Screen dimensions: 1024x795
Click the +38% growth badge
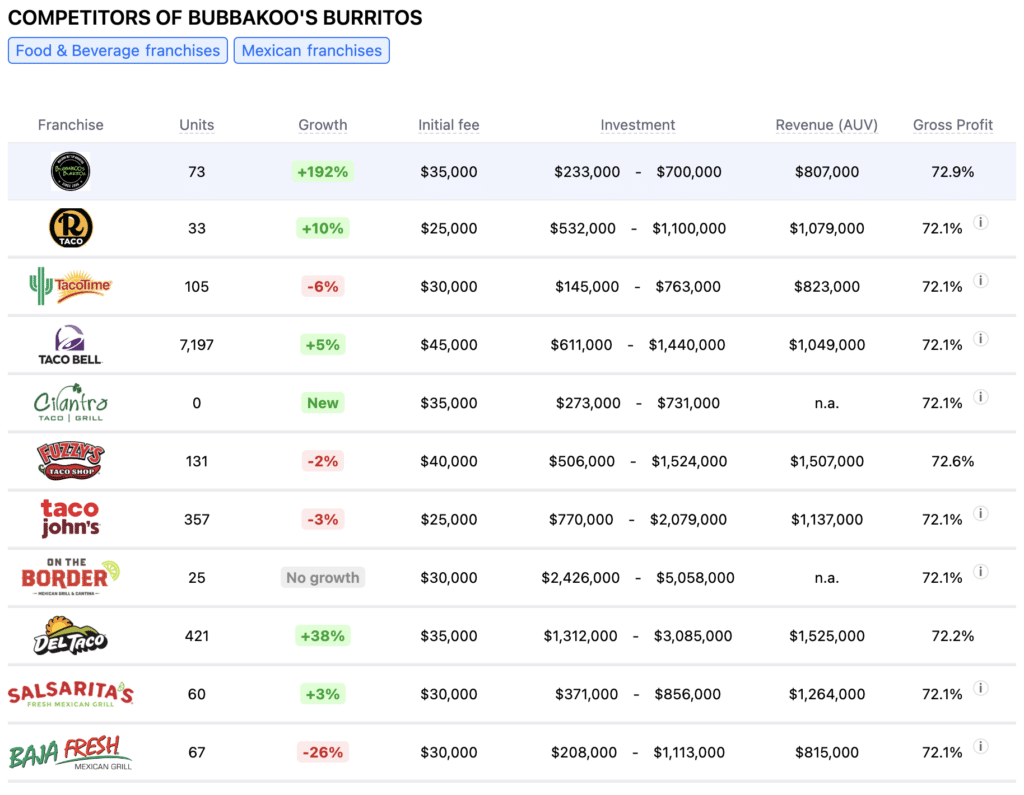(323, 636)
